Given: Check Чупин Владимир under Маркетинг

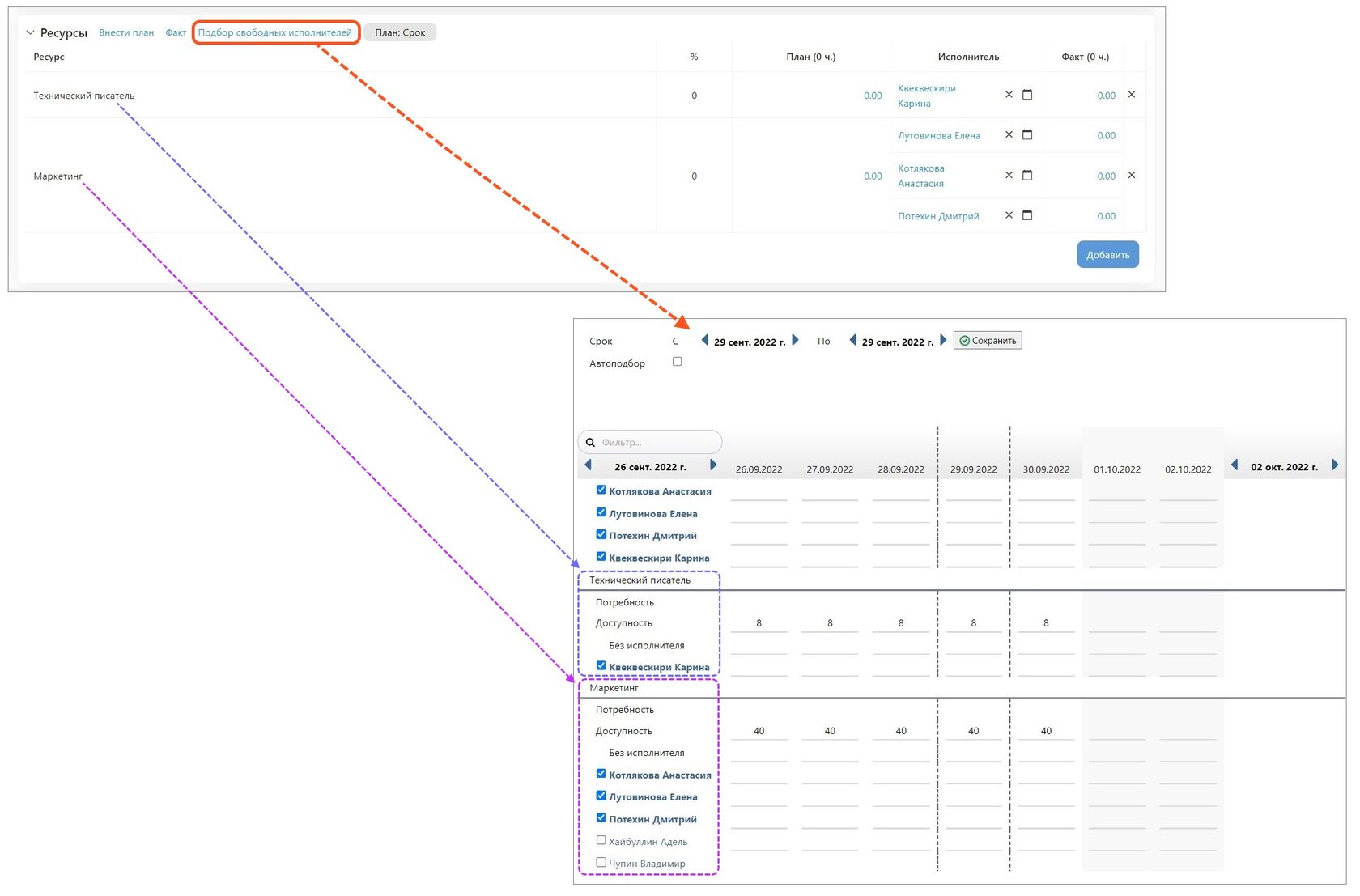Looking at the screenshot, I should point(601,862).
